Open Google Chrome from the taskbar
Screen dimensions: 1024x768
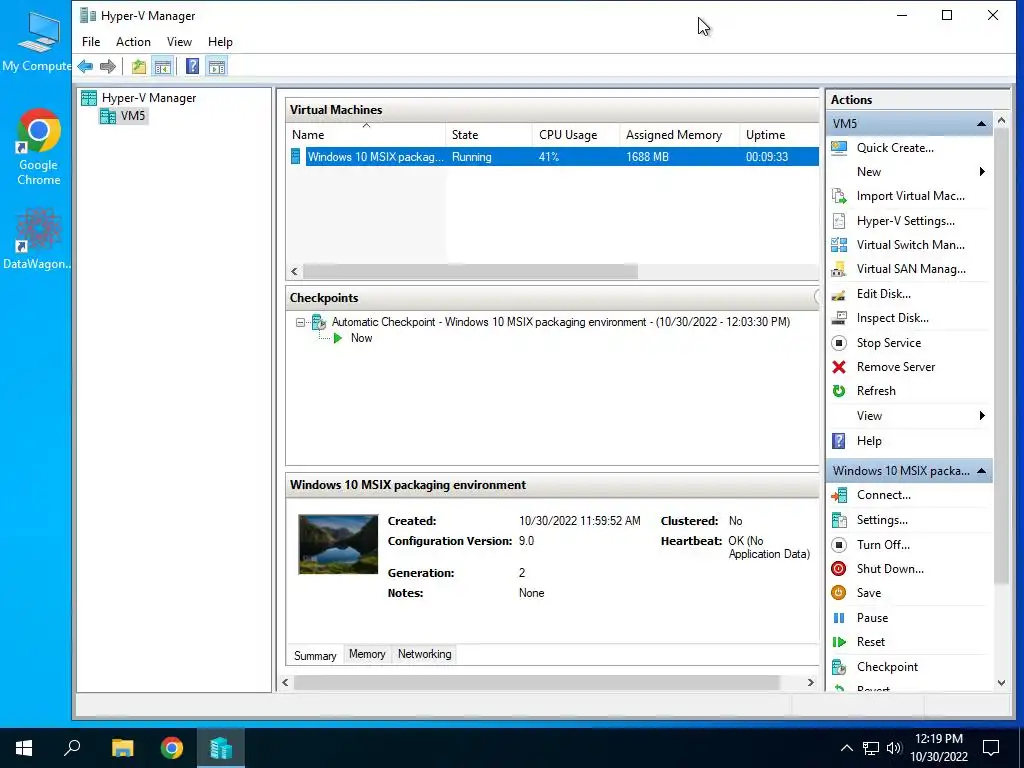(172, 748)
